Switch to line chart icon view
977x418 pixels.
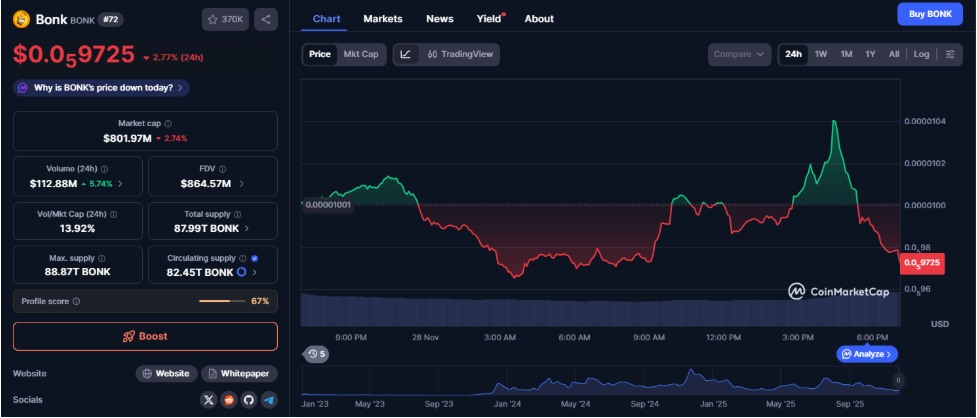coord(406,54)
